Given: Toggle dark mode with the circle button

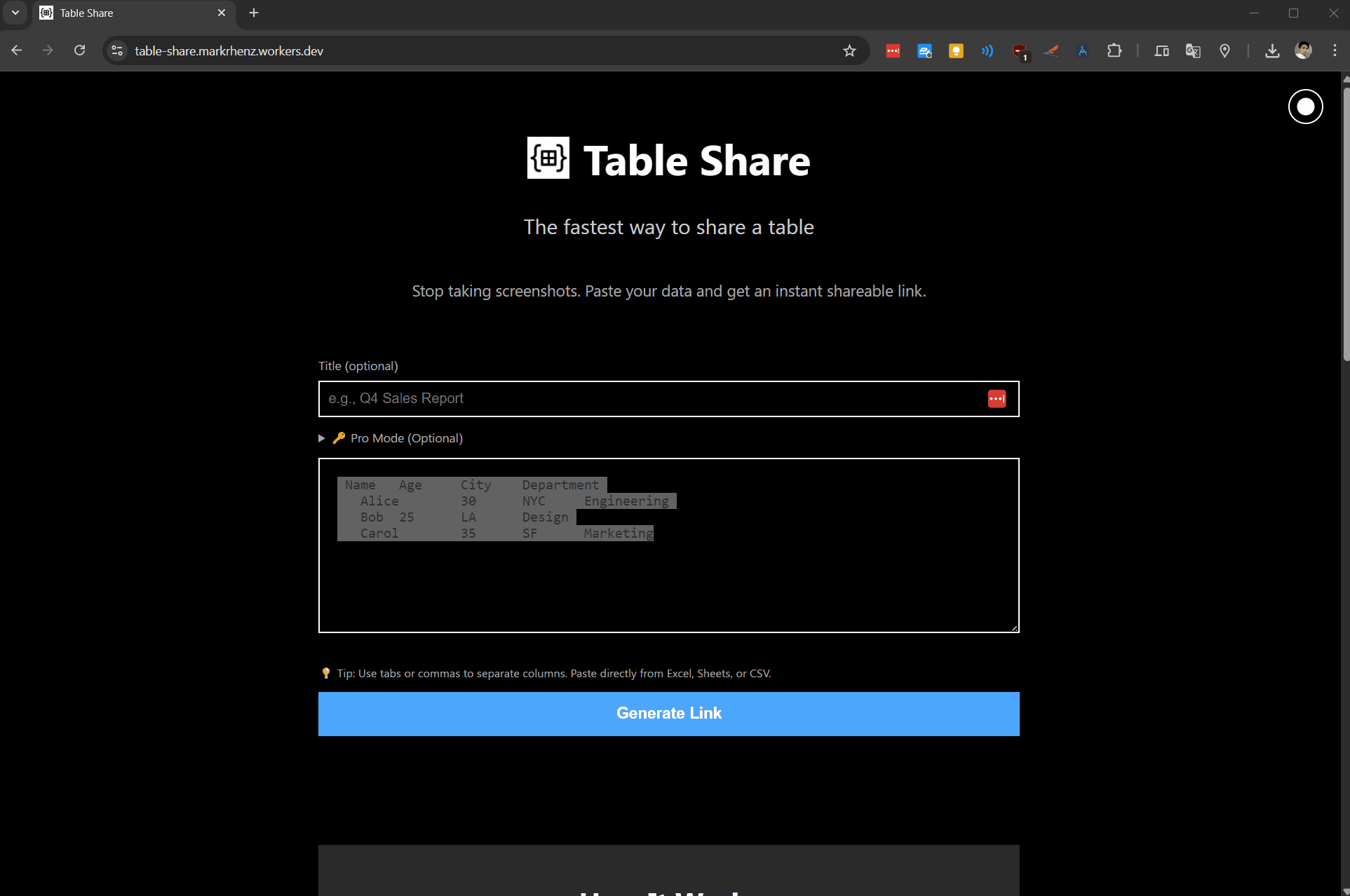Looking at the screenshot, I should [x=1305, y=107].
